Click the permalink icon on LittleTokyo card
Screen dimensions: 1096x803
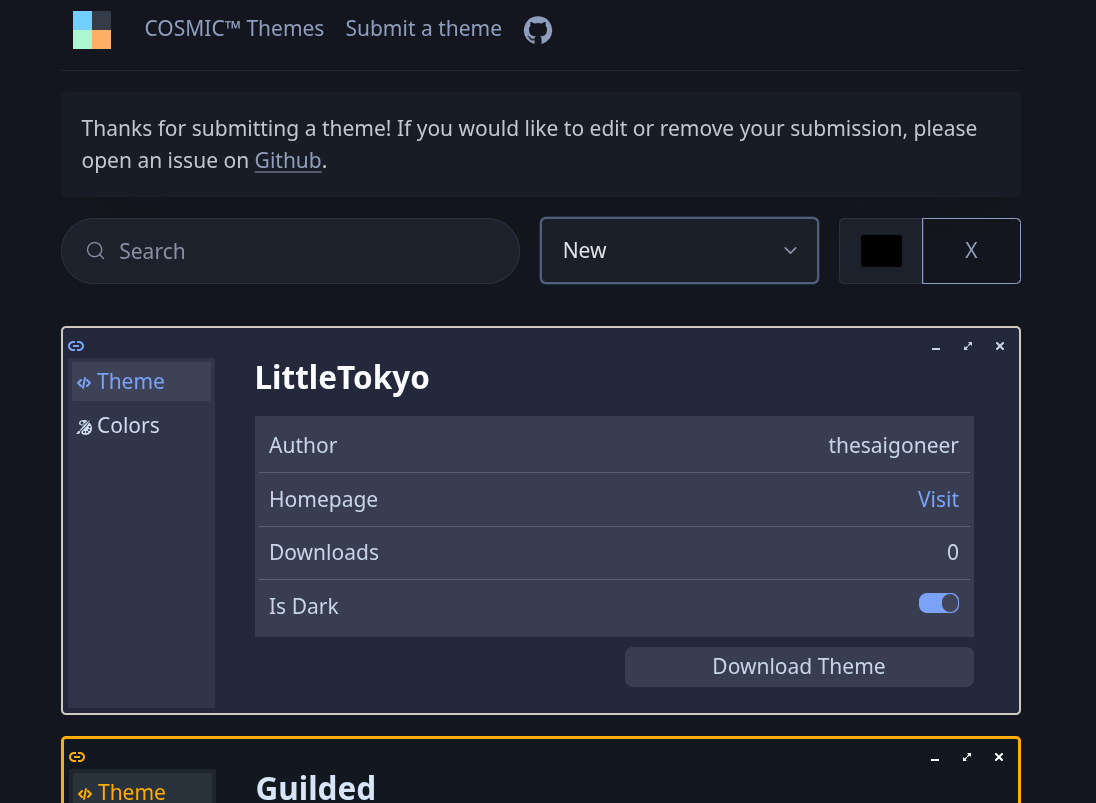tap(76, 346)
